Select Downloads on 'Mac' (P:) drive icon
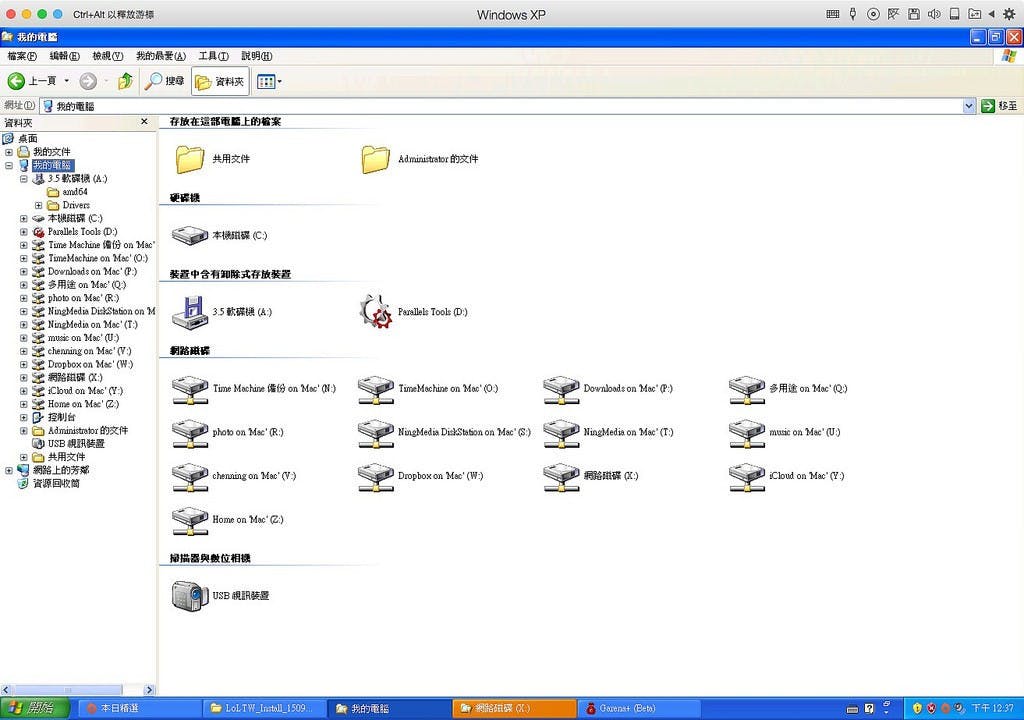Image resolution: width=1024 pixels, height=720 pixels. 561,390
